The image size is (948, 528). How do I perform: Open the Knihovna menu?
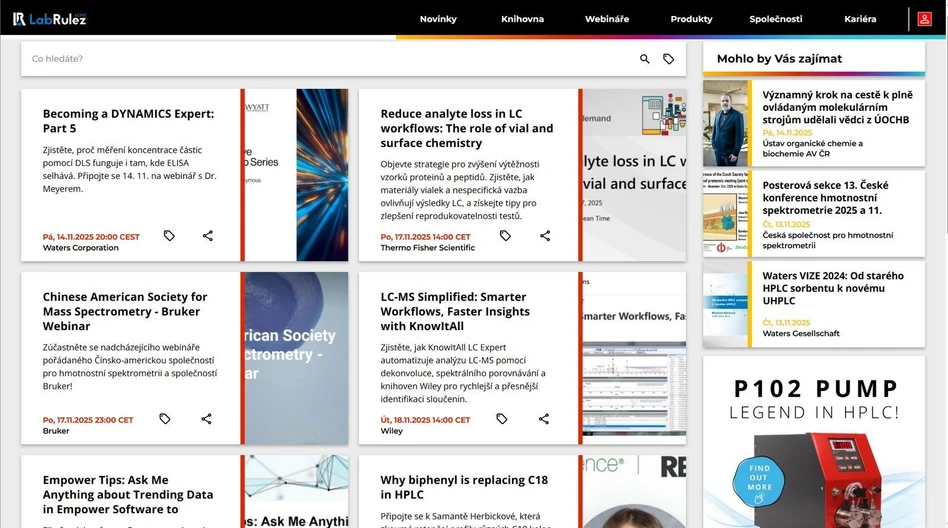(x=522, y=19)
